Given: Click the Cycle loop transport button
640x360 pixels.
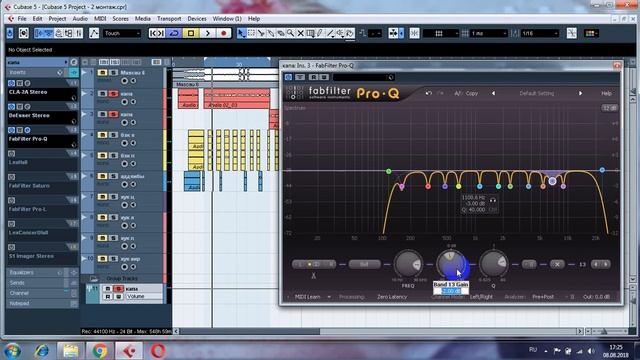Looking at the screenshot, I should click(x=174, y=33).
